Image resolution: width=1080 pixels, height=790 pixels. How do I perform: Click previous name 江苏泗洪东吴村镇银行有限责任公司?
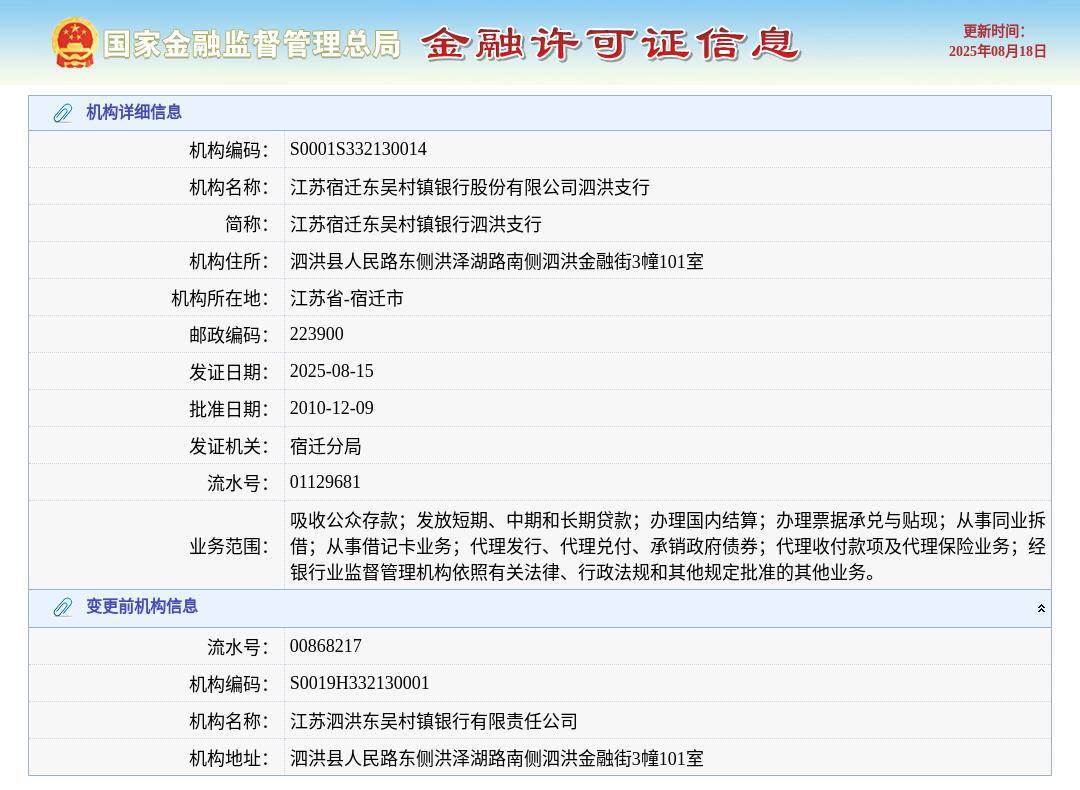pyautogui.click(x=434, y=721)
